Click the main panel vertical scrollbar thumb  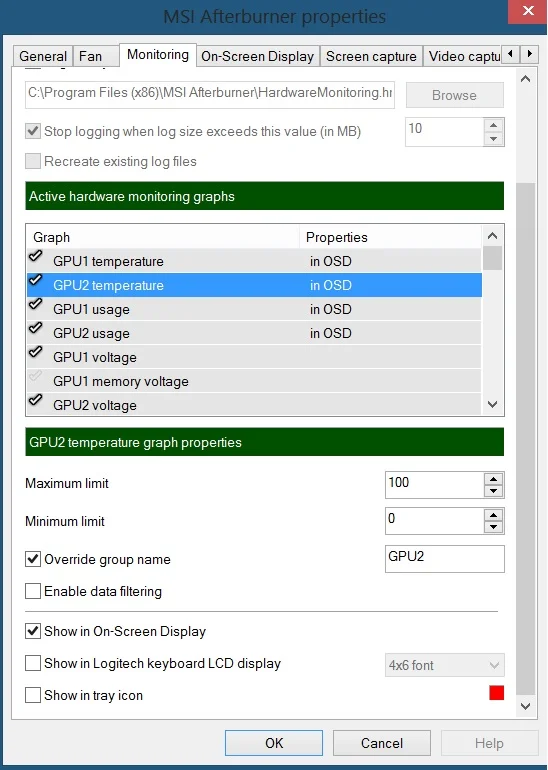[x=525, y=440]
